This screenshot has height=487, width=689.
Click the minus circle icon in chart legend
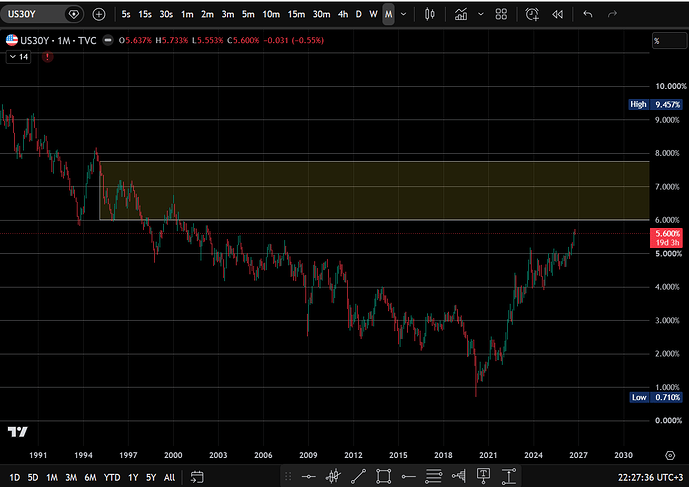[108, 40]
